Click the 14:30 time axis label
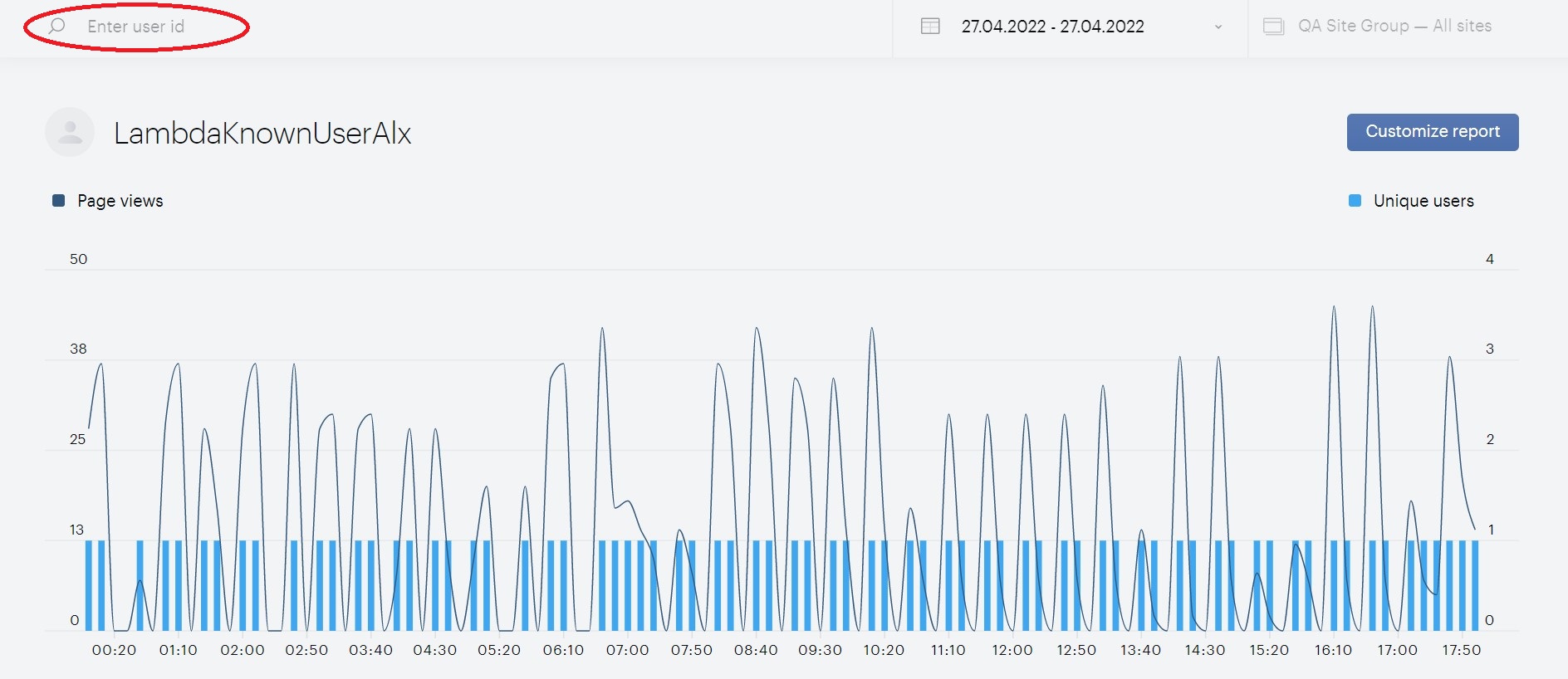The image size is (1568, 679). point(1205,650)
